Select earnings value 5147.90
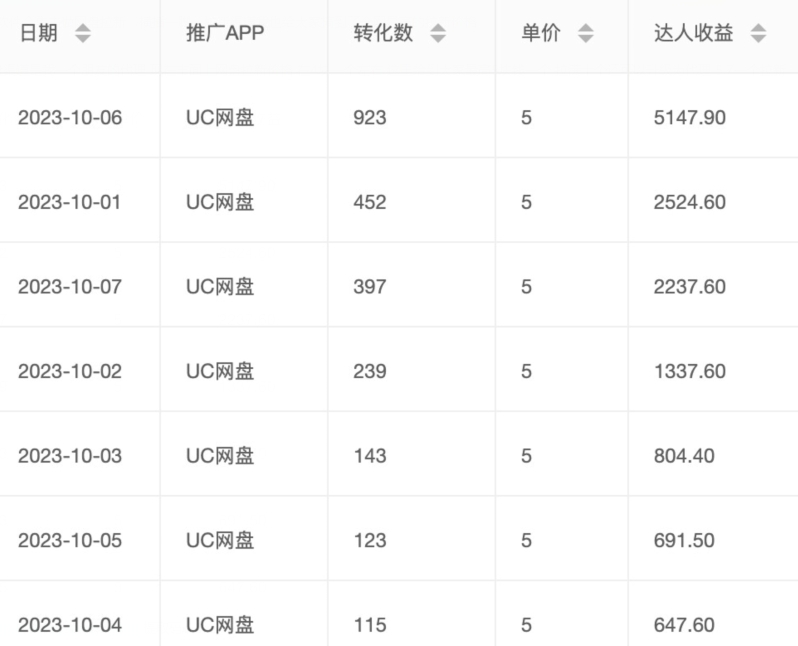 (x=690, y=117)
